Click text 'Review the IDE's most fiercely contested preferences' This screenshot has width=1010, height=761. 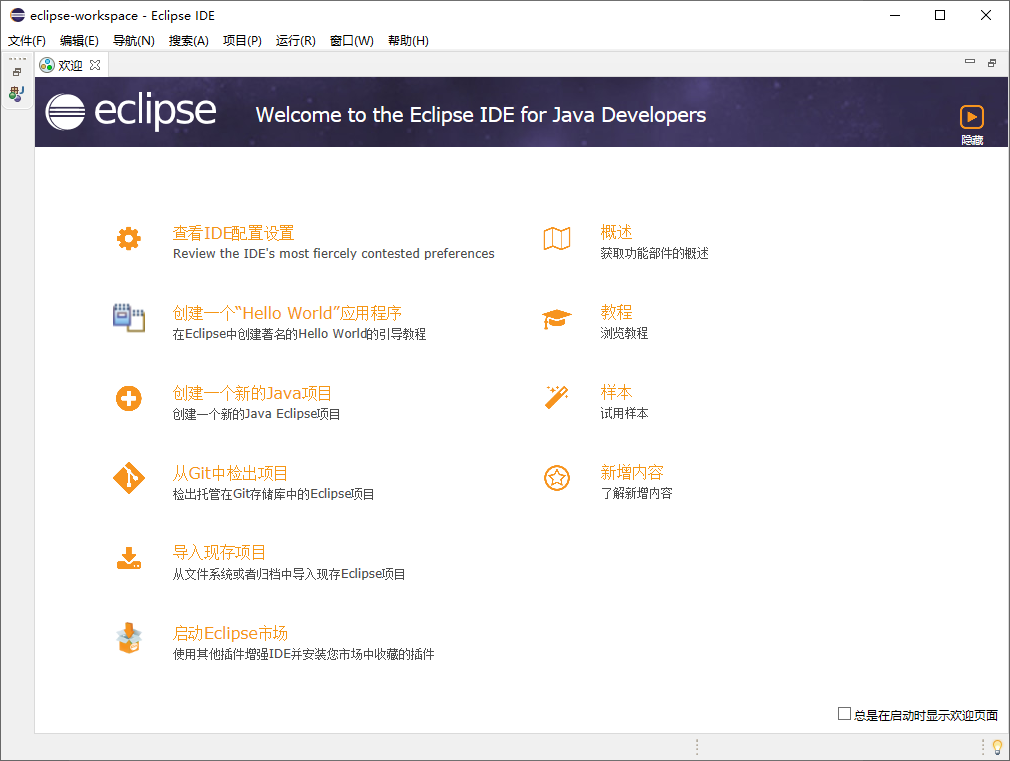(334, 253)
